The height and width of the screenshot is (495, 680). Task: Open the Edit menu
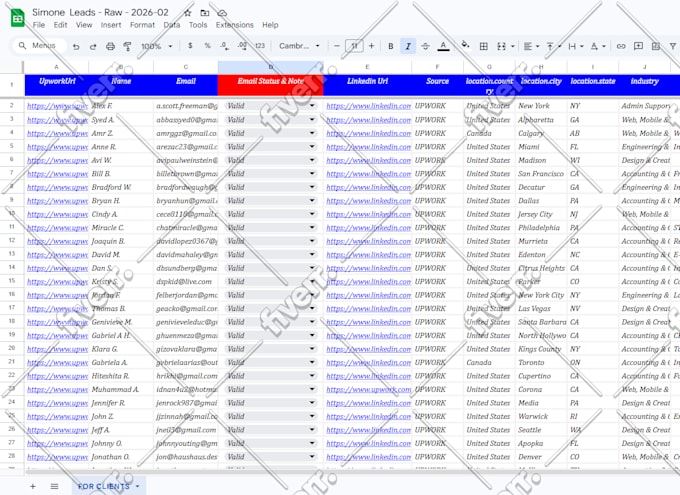(x=60, y=25)
